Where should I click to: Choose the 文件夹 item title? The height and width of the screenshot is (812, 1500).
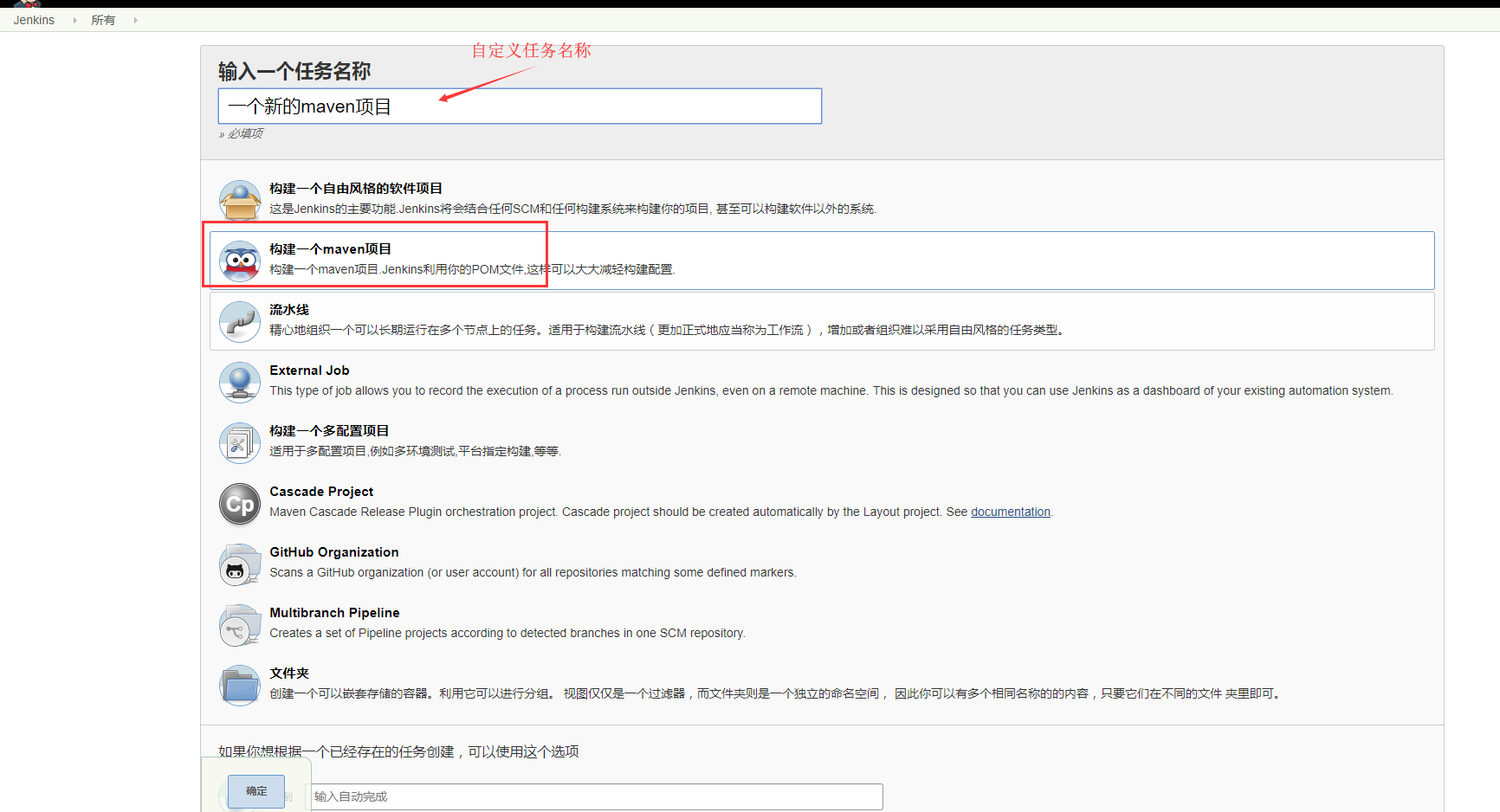[x=289, y=673]
